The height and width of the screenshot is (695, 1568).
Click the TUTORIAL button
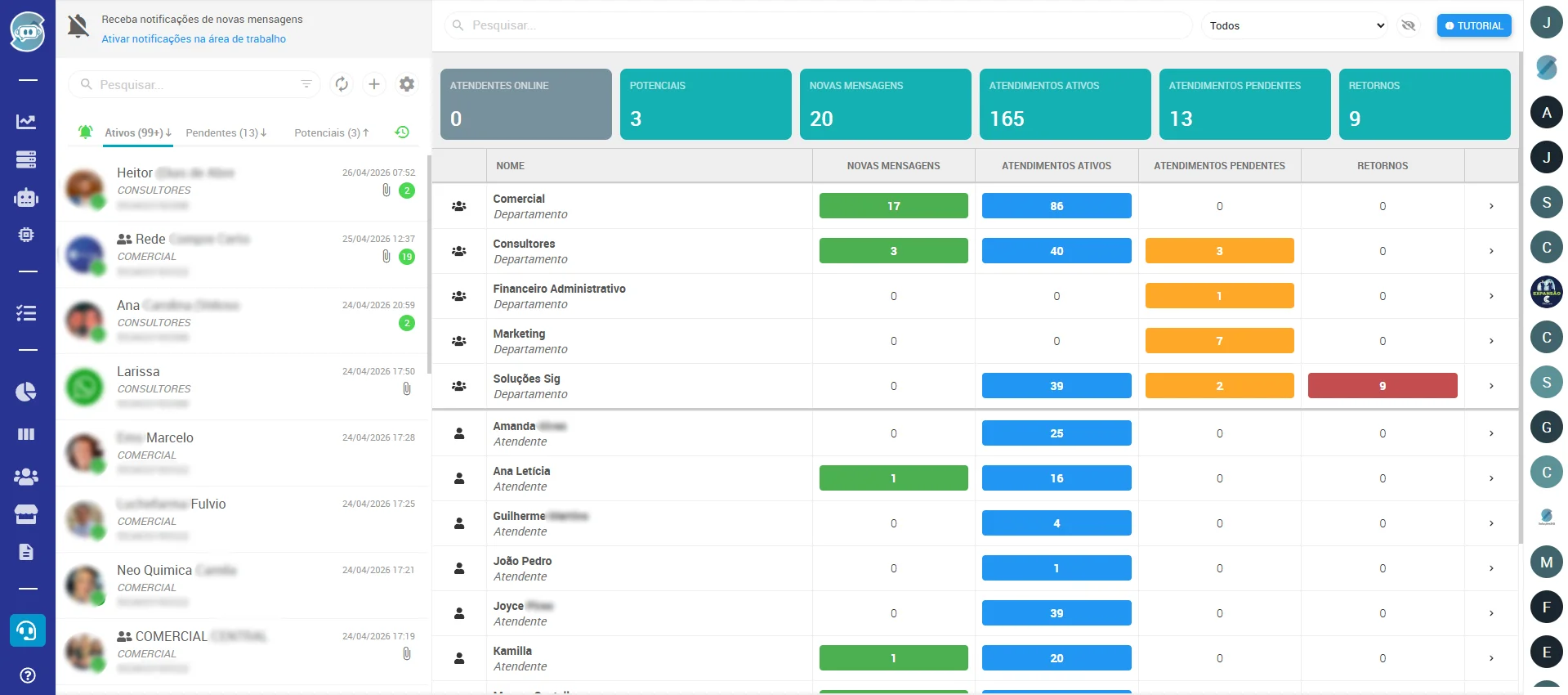coord(1474,25)
